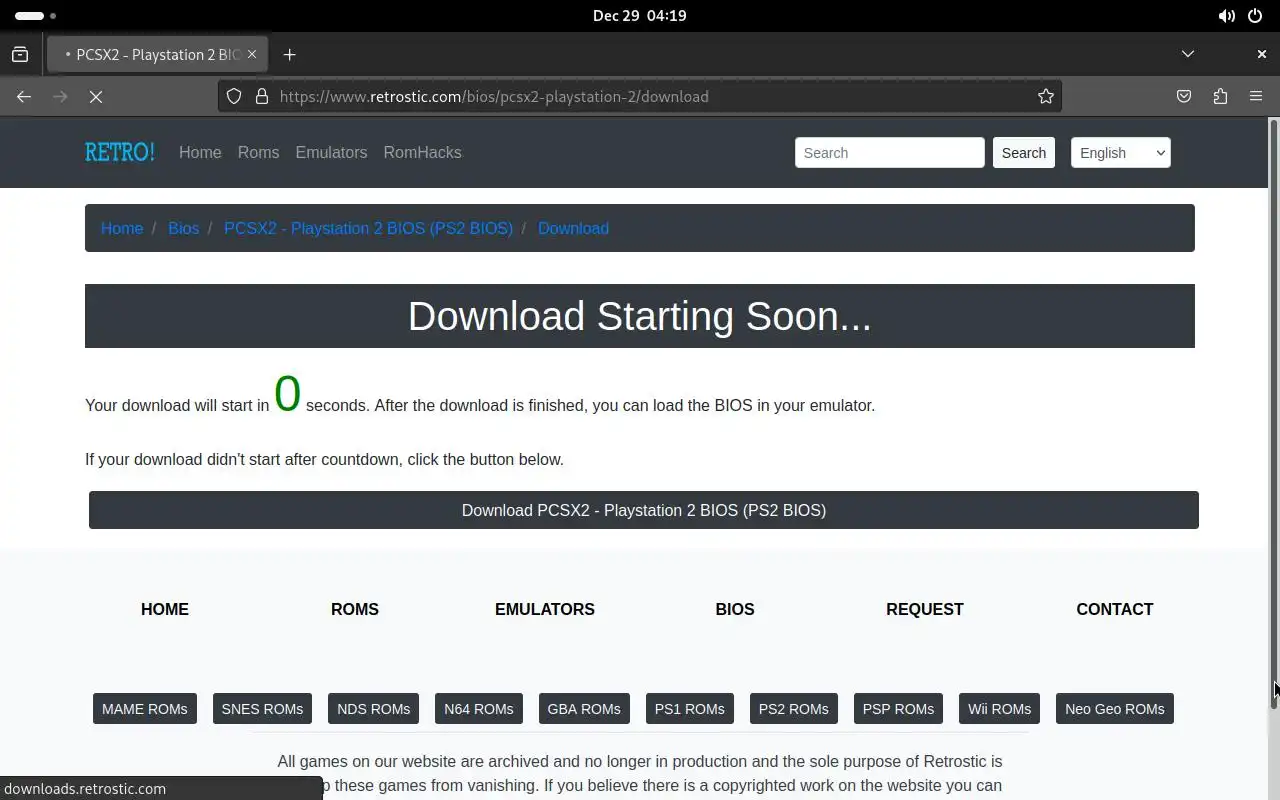Open the Firefox View recent browsing icon

[20, 54]
